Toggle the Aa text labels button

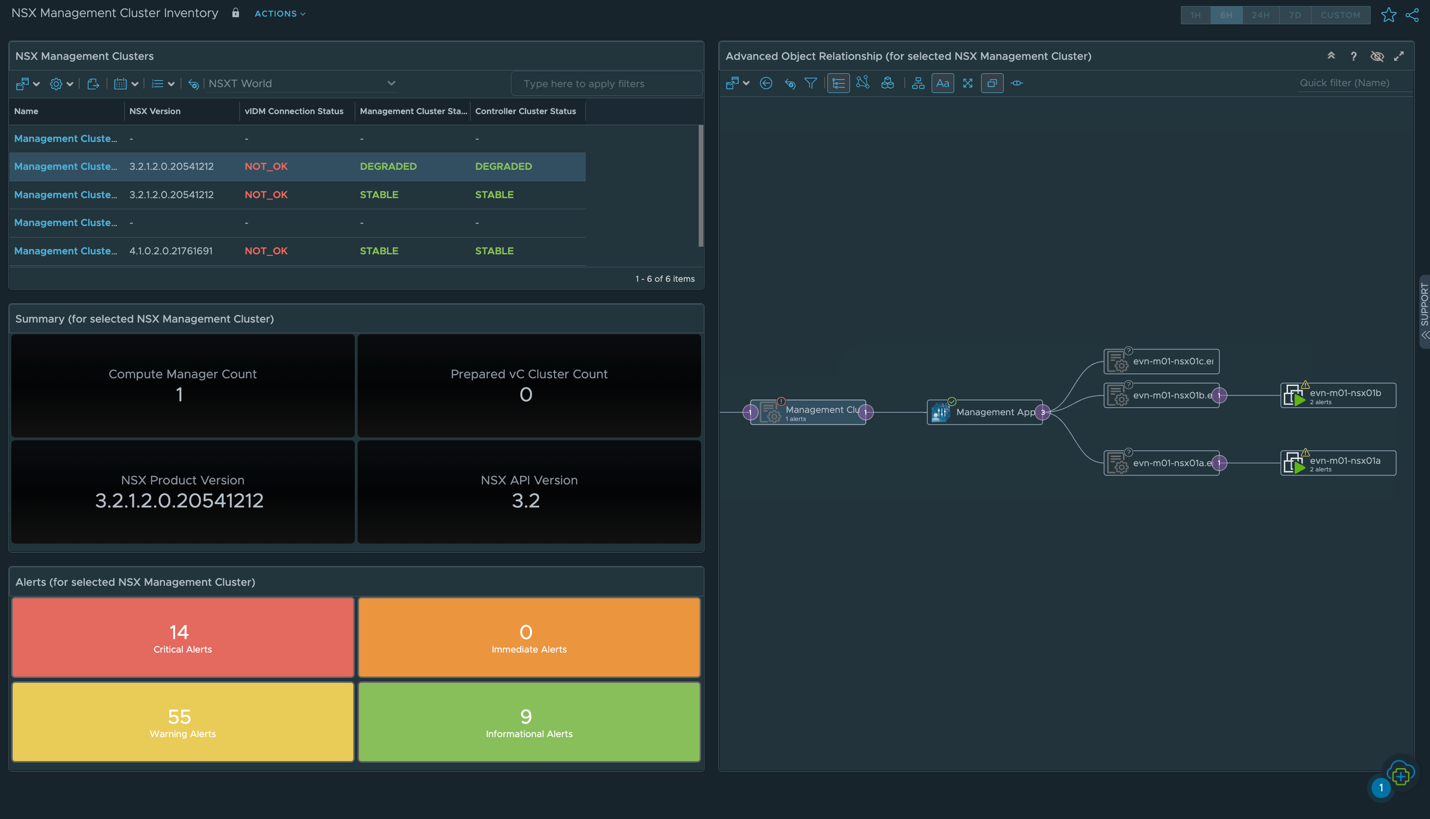[x=942, y=84]
